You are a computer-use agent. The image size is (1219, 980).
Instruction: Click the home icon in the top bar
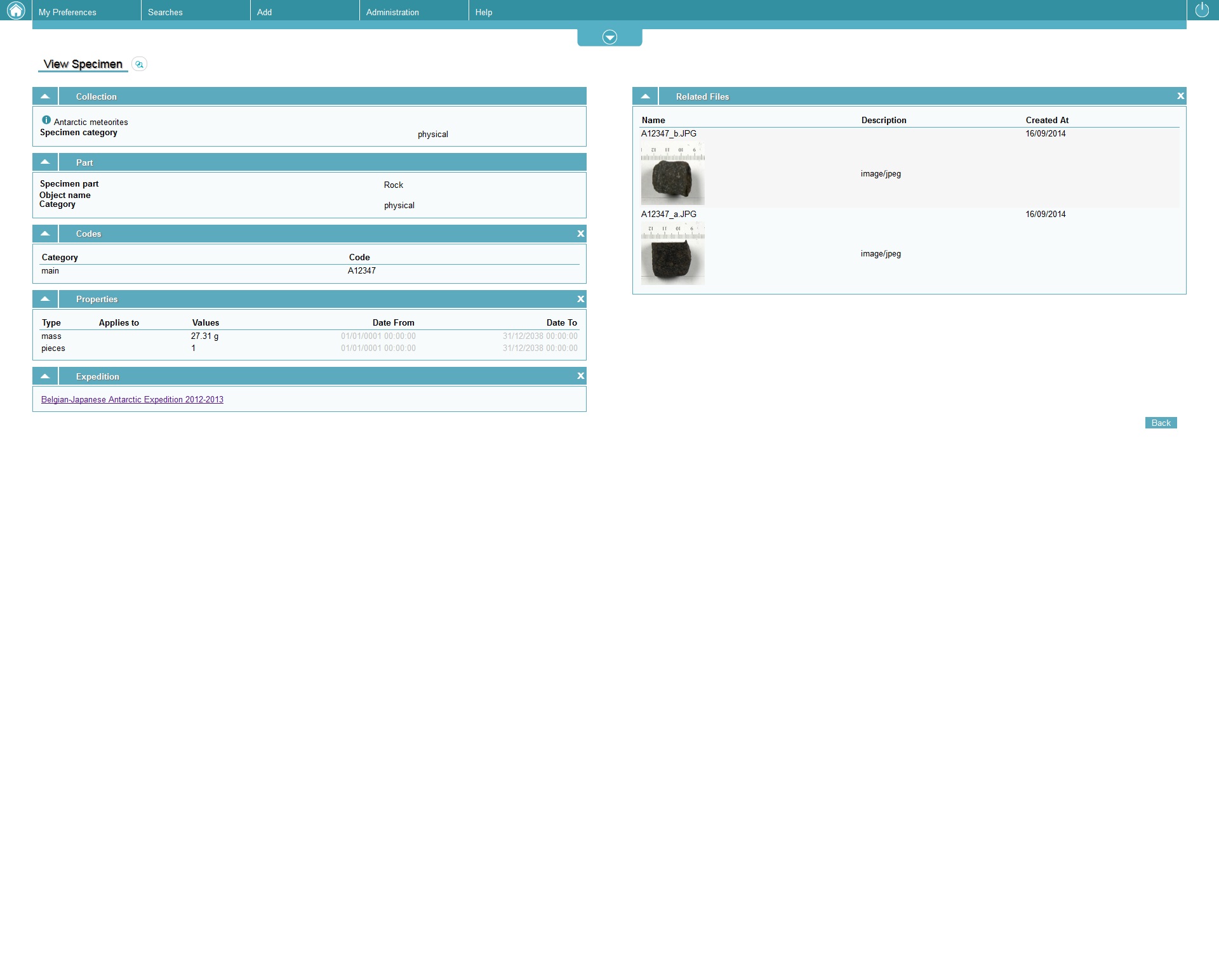pyautogui.click(x=16, y=10)
